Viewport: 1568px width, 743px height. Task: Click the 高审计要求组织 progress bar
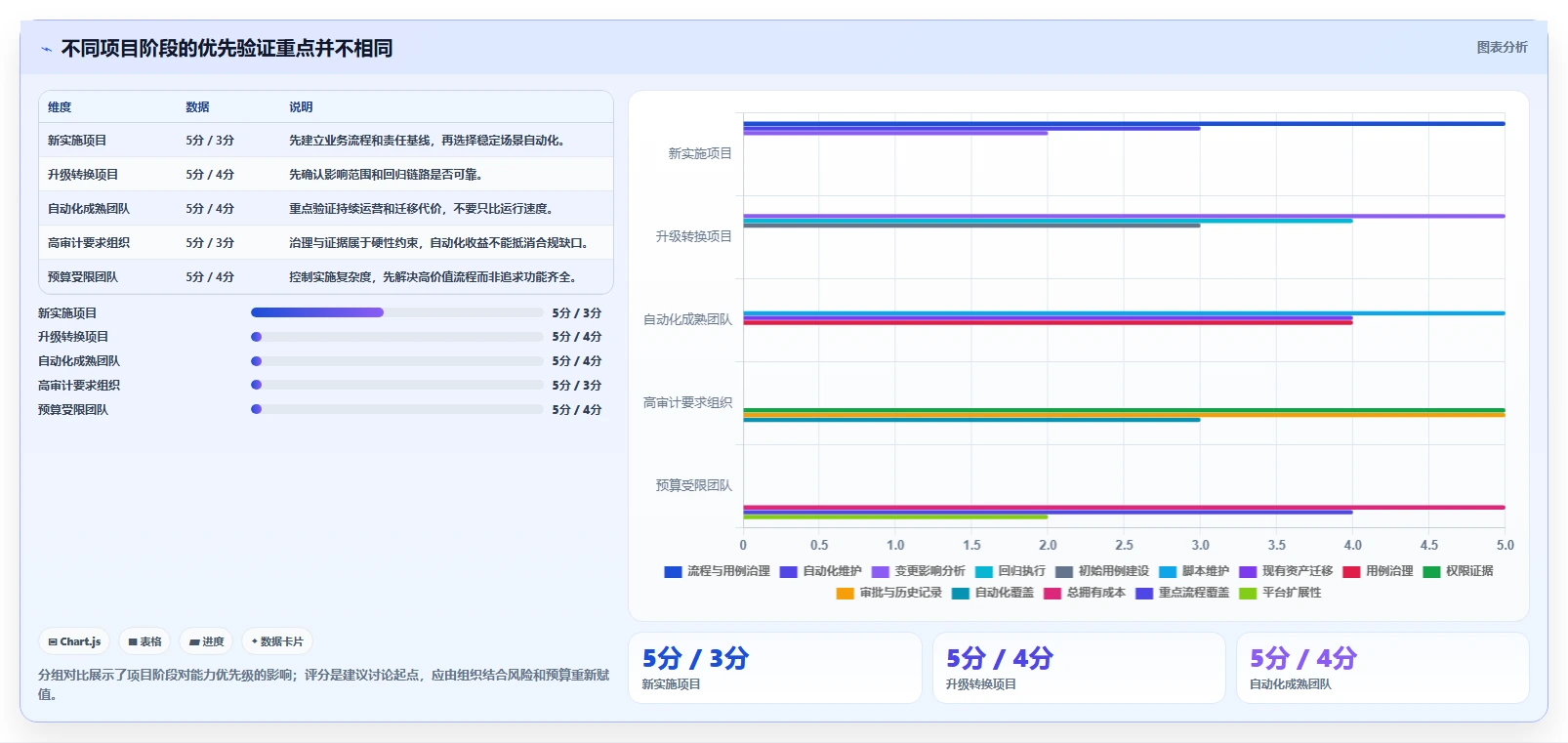(397, 385)
